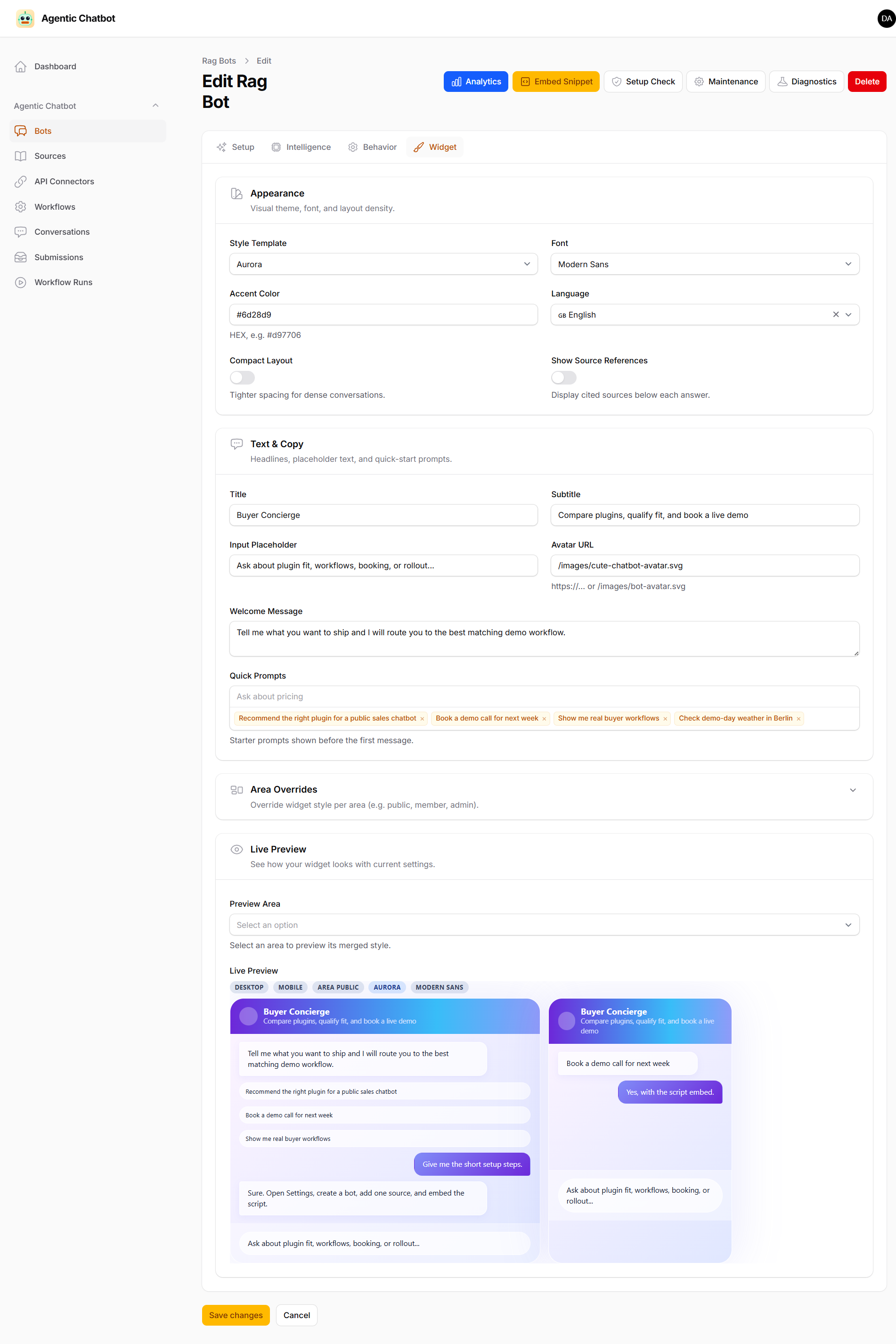This screenshot has width=896, height=1344.
Task: Remove the Check demo-day weather prompt
Action: [x=799, y=719]
